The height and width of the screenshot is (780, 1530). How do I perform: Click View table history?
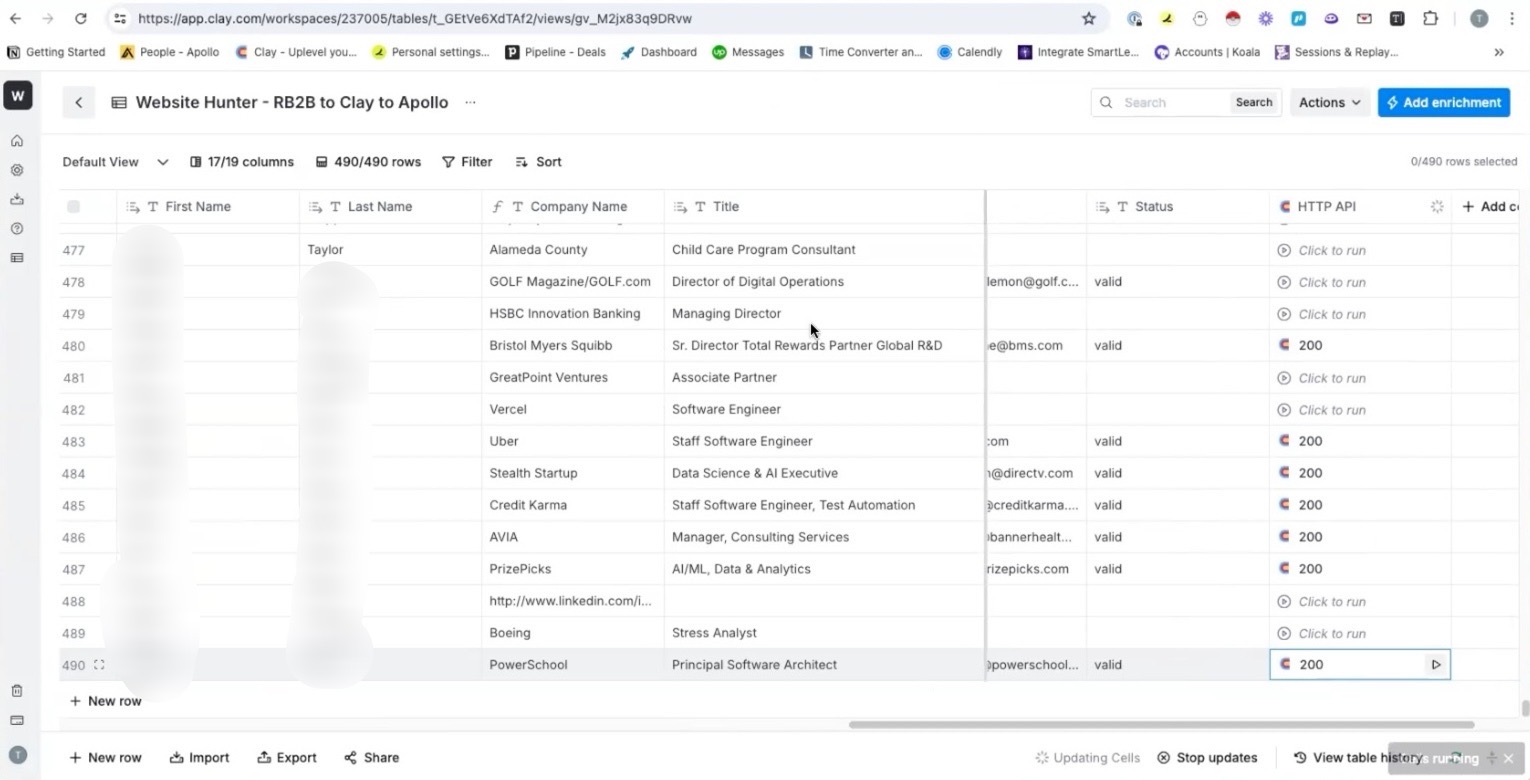pyautogui.click(x=1356, y=758)
